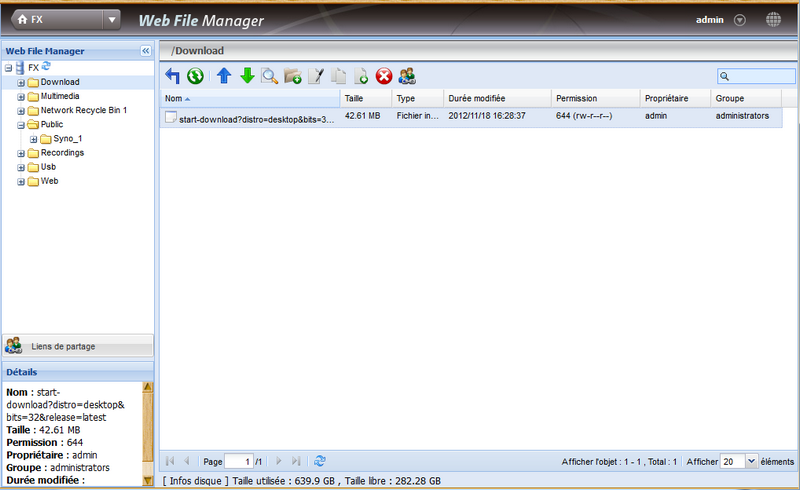Sort by Groupe column header
The image size is (800, 490).
746,99
